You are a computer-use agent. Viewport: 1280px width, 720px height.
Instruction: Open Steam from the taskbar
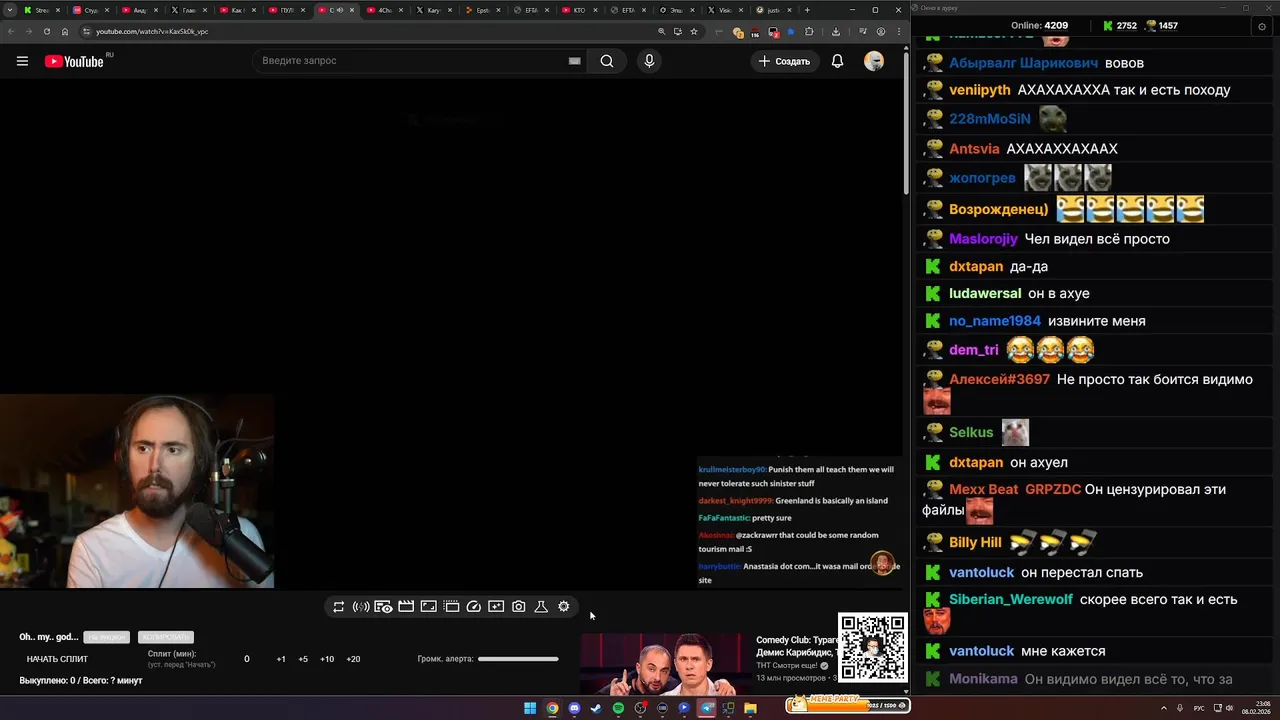(596, 708)
